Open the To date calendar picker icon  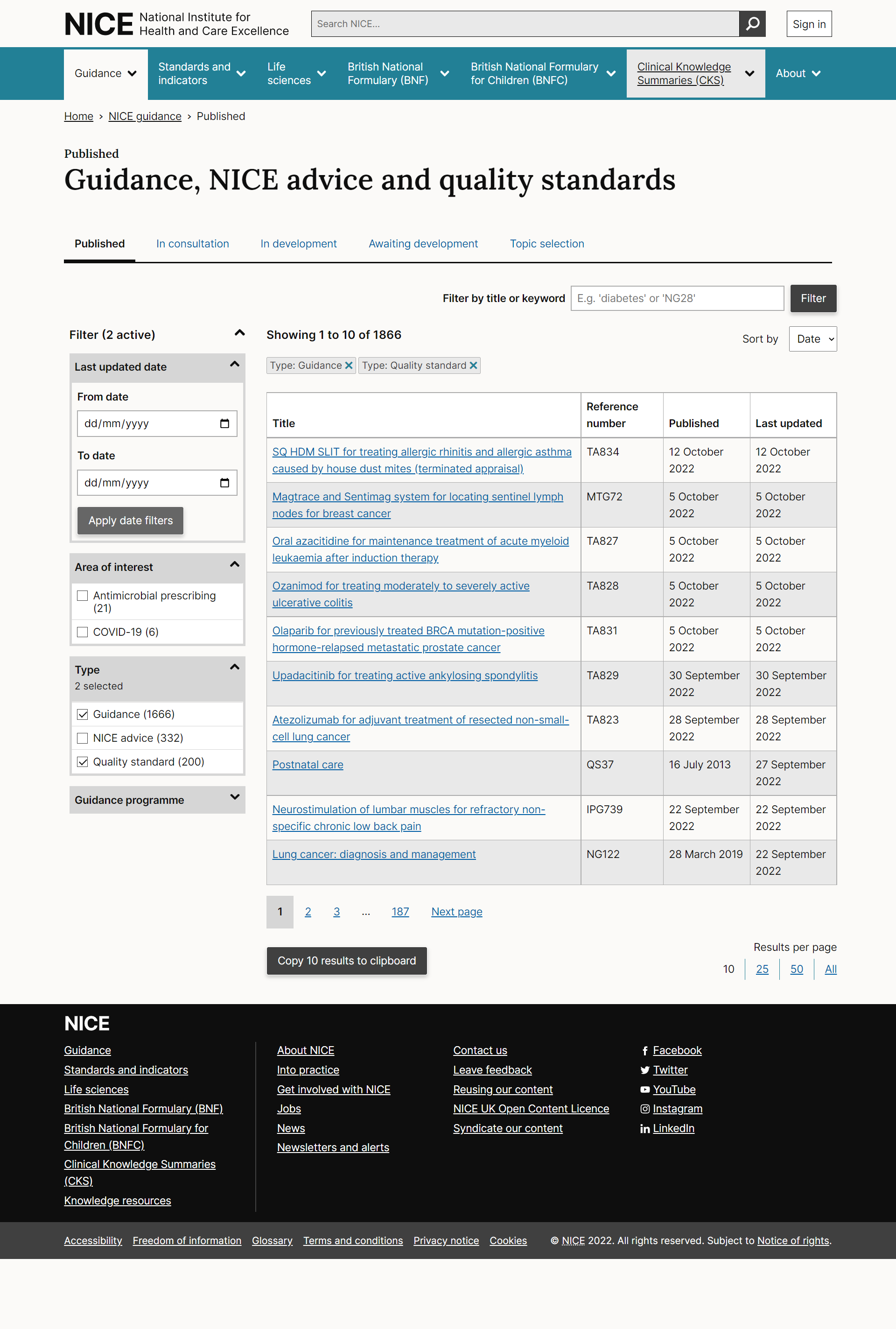tap(224, 483)
